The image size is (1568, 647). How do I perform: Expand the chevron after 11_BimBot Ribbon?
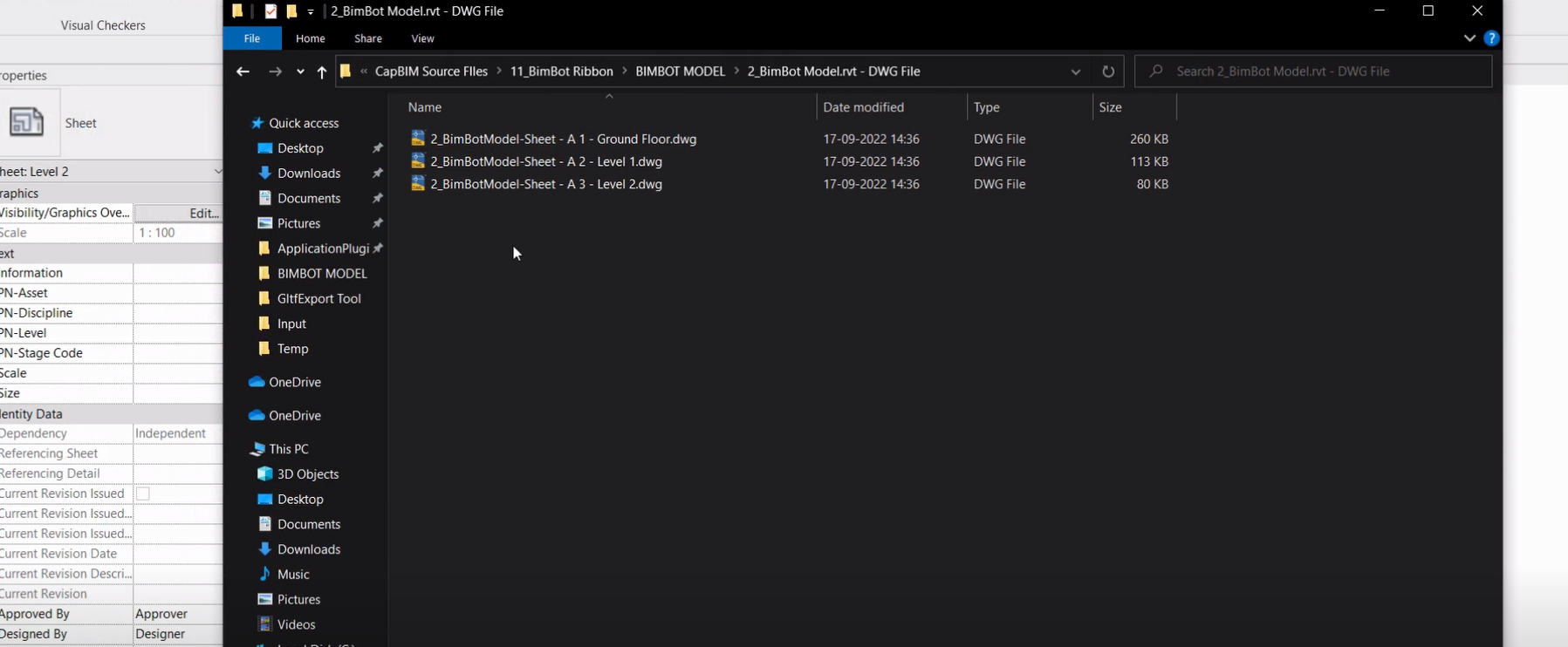[625, 72]
